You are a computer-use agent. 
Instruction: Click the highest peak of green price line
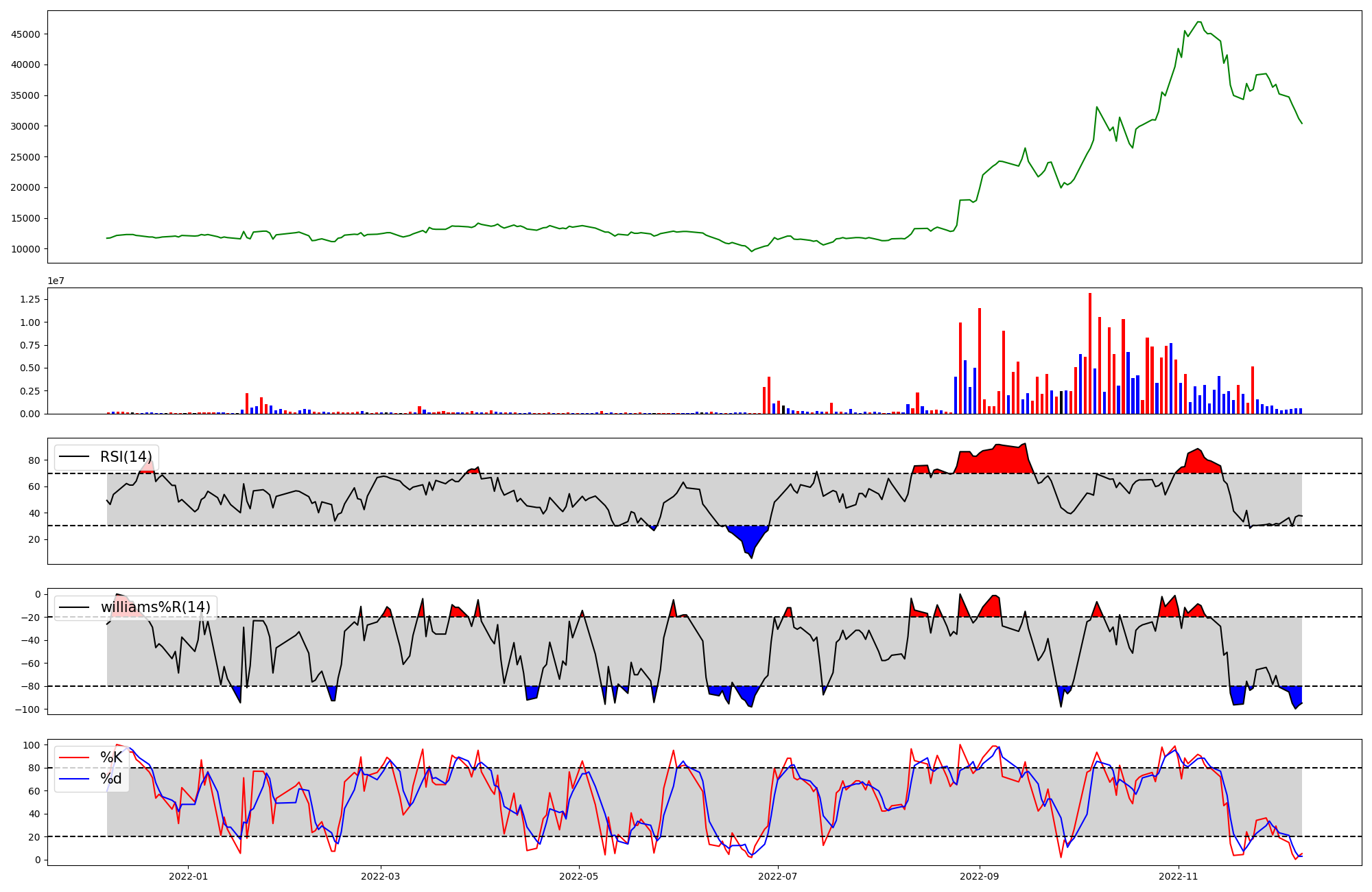coord(1198,22)
